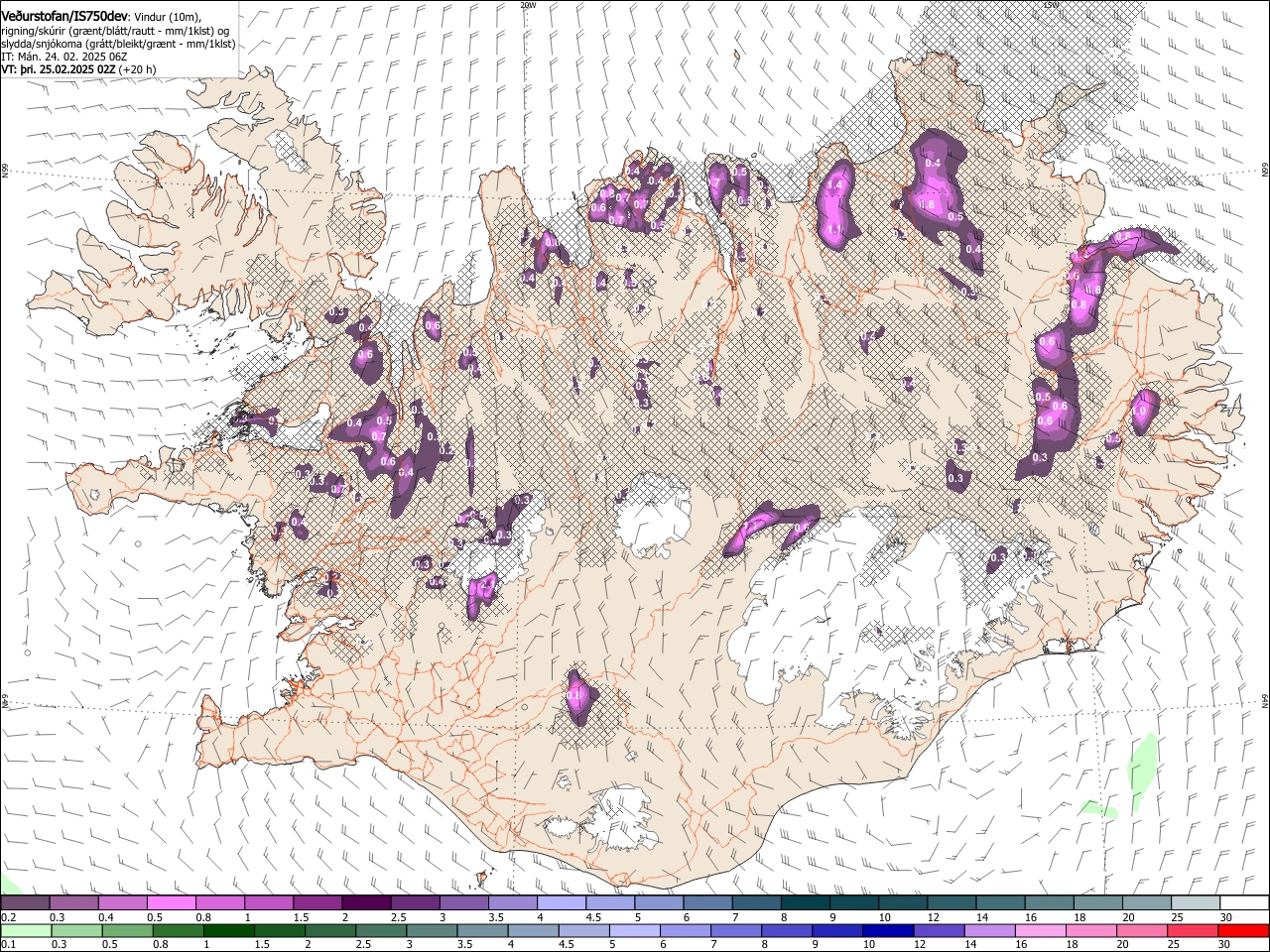This screenshot has width=1270, height=952.
Task: Click the snowfall swatch between 18 and 20
Action: (1096, 903)
